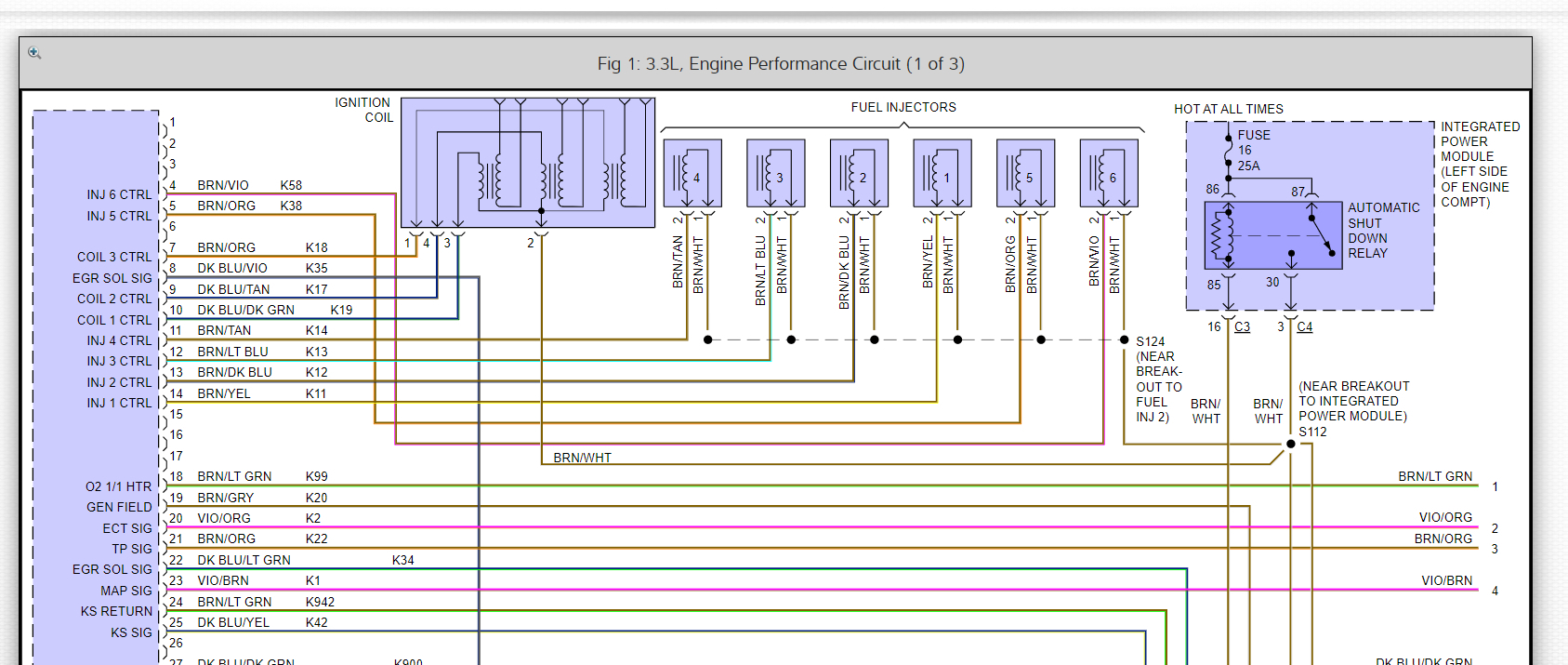Click fuel injector 6 symbol
This screenshot has width=1568, height=665.
click(x=1109, y=174)
